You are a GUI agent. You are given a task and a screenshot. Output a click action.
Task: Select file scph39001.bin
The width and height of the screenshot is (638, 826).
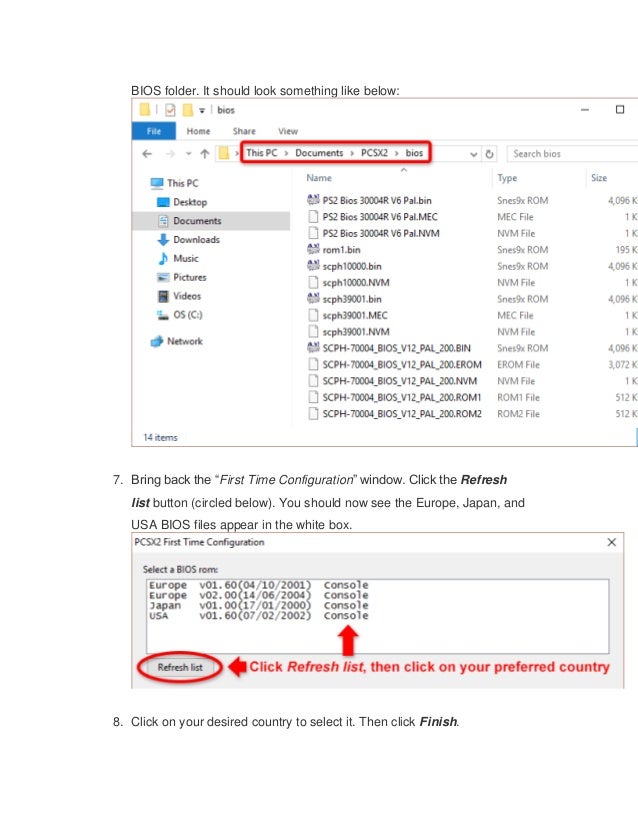click(351, 299)
